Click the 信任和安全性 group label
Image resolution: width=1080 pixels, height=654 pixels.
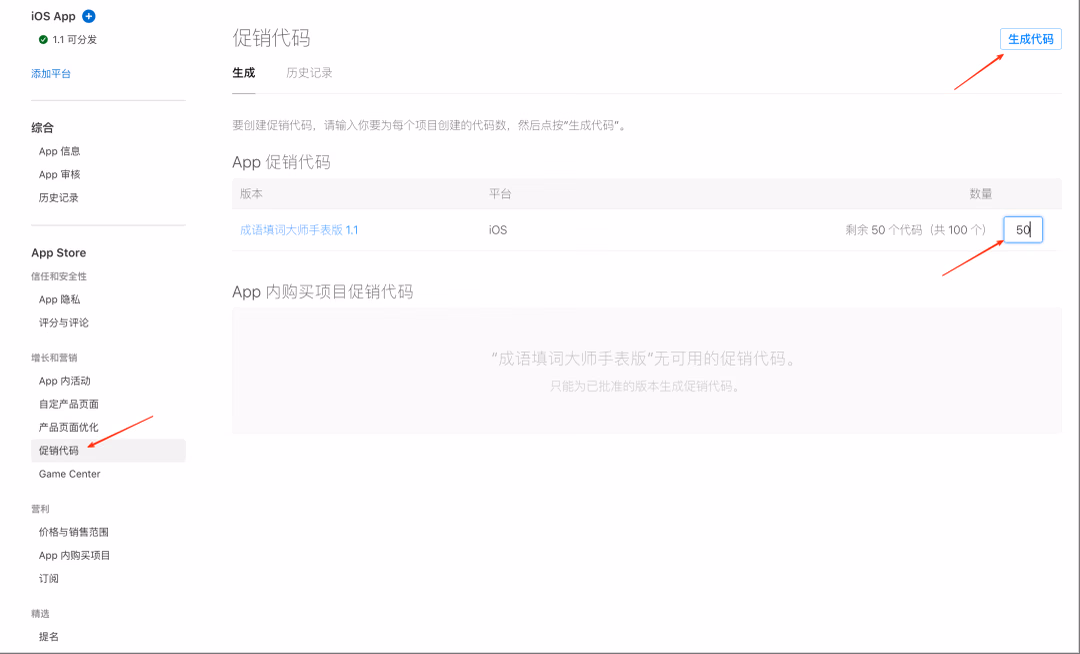pyautogui.click(x=59, y=277)
